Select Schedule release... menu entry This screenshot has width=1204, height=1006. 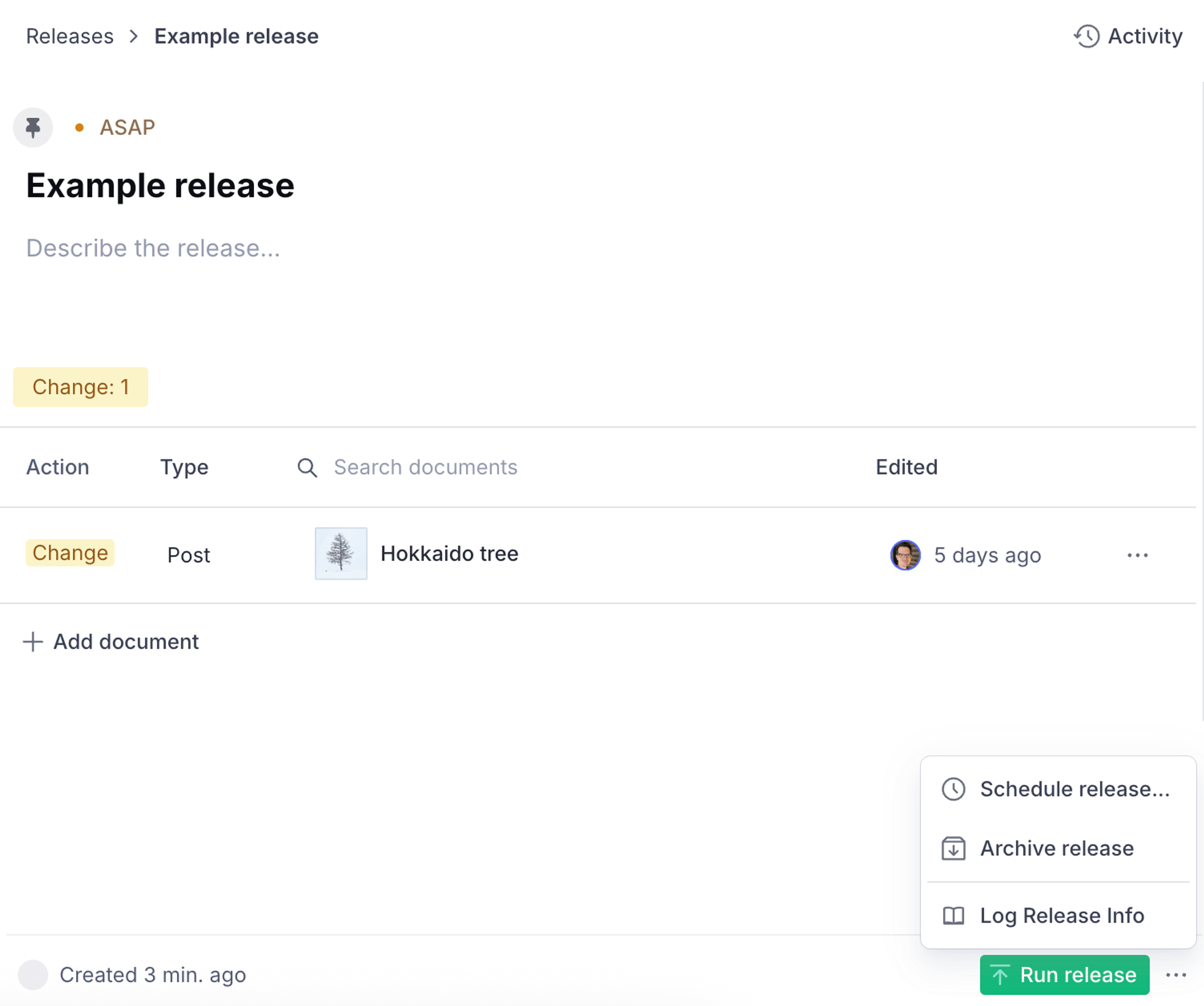click(x=1075, y=789)
